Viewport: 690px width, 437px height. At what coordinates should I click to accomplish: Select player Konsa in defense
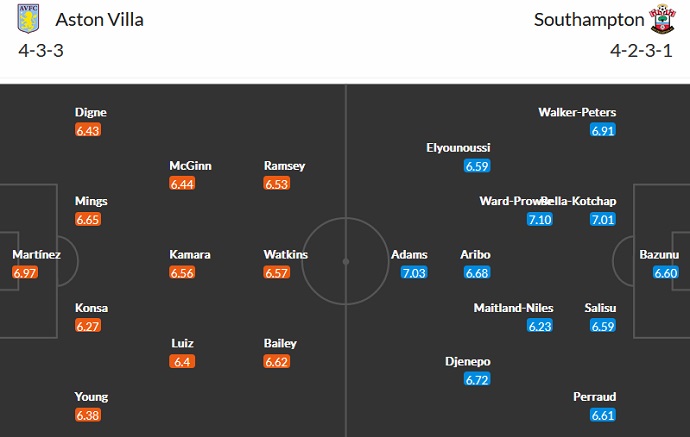pyautogui.click(x=91, y=308)
